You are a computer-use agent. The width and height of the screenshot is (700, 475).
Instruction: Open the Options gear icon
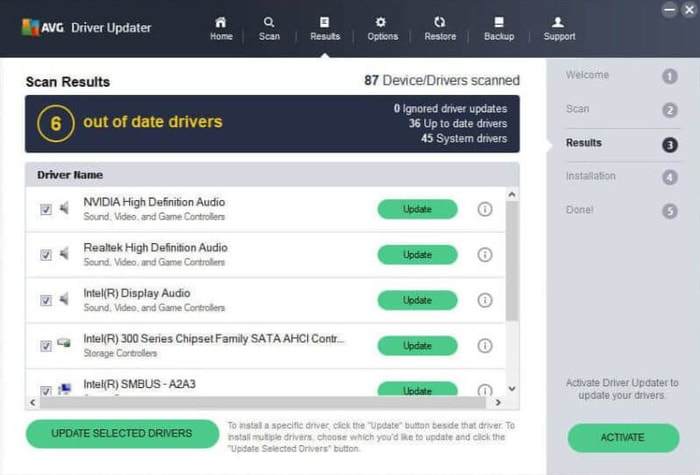[381, 22]
